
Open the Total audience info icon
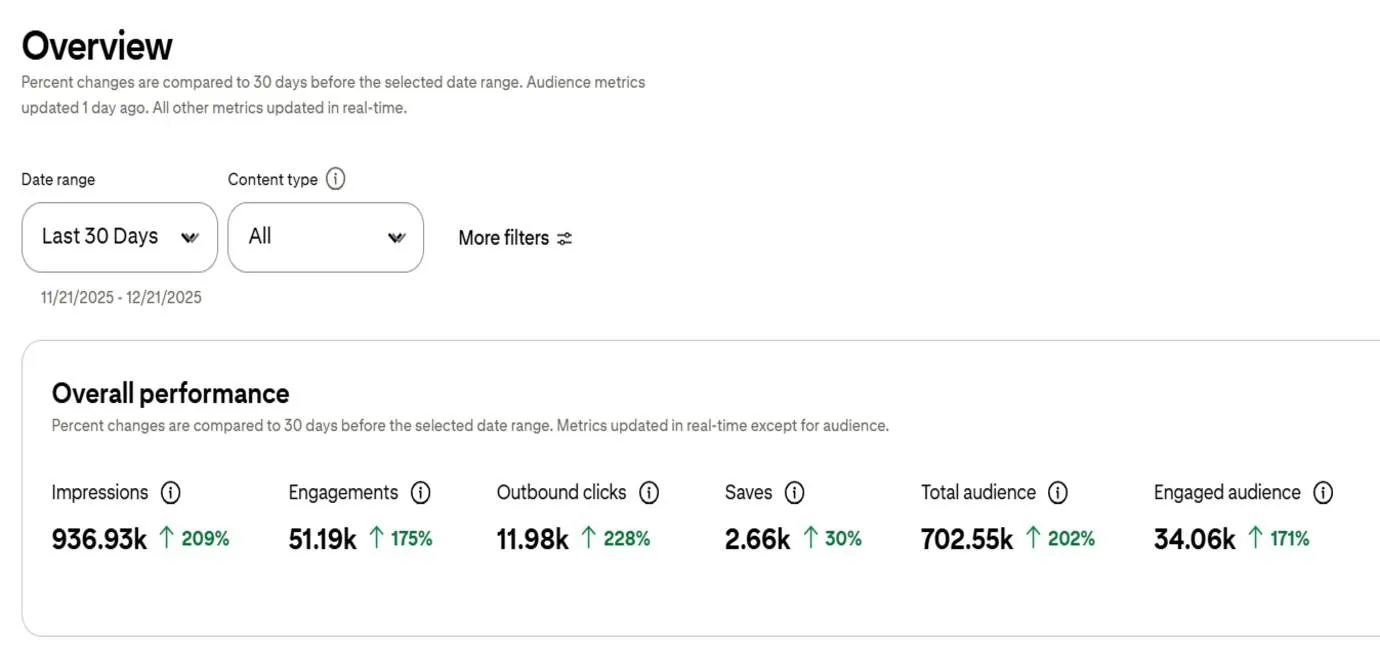click(x=1058, y=493)
